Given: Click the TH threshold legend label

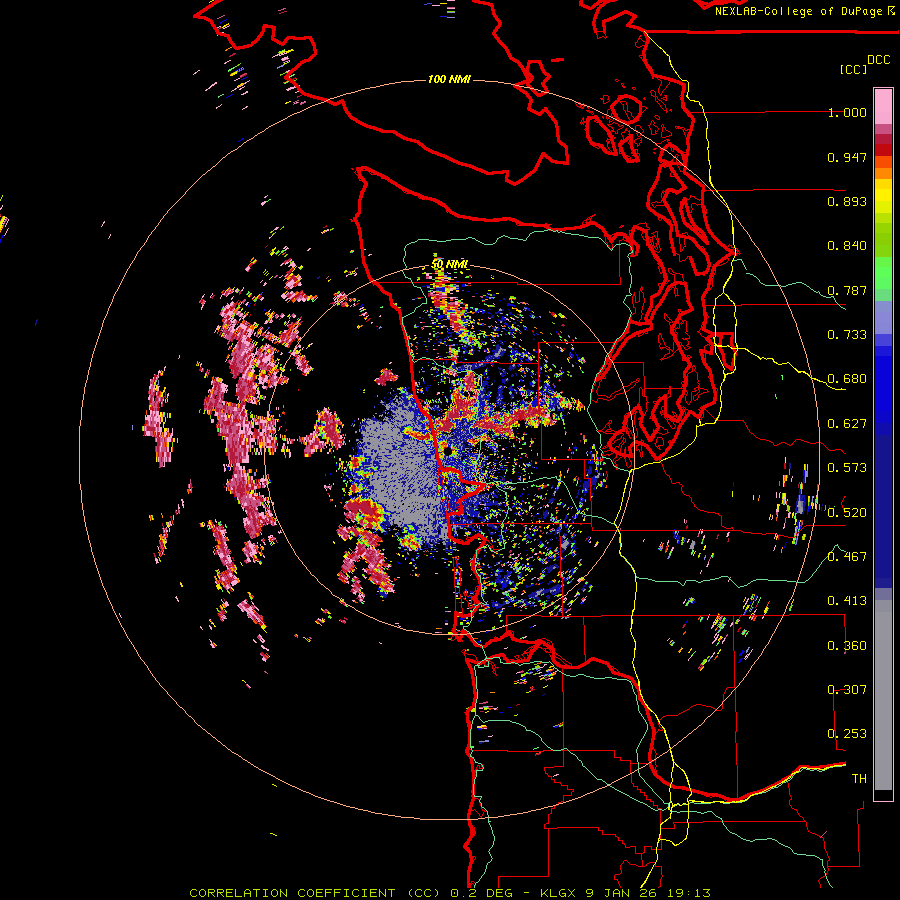Looking at the screenshot, I should (x=859, y=779).
